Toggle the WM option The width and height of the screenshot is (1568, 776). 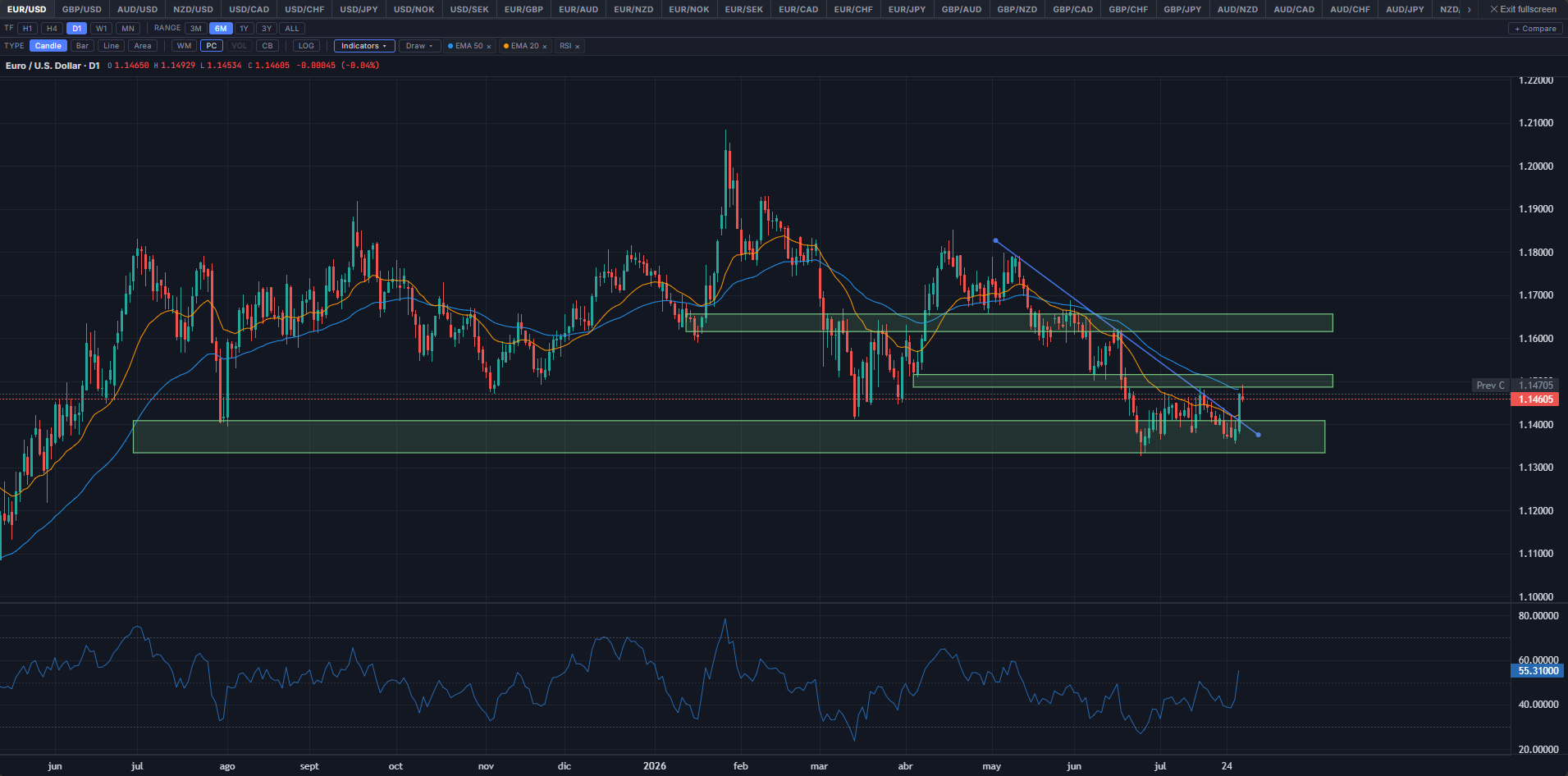point(184,46)
